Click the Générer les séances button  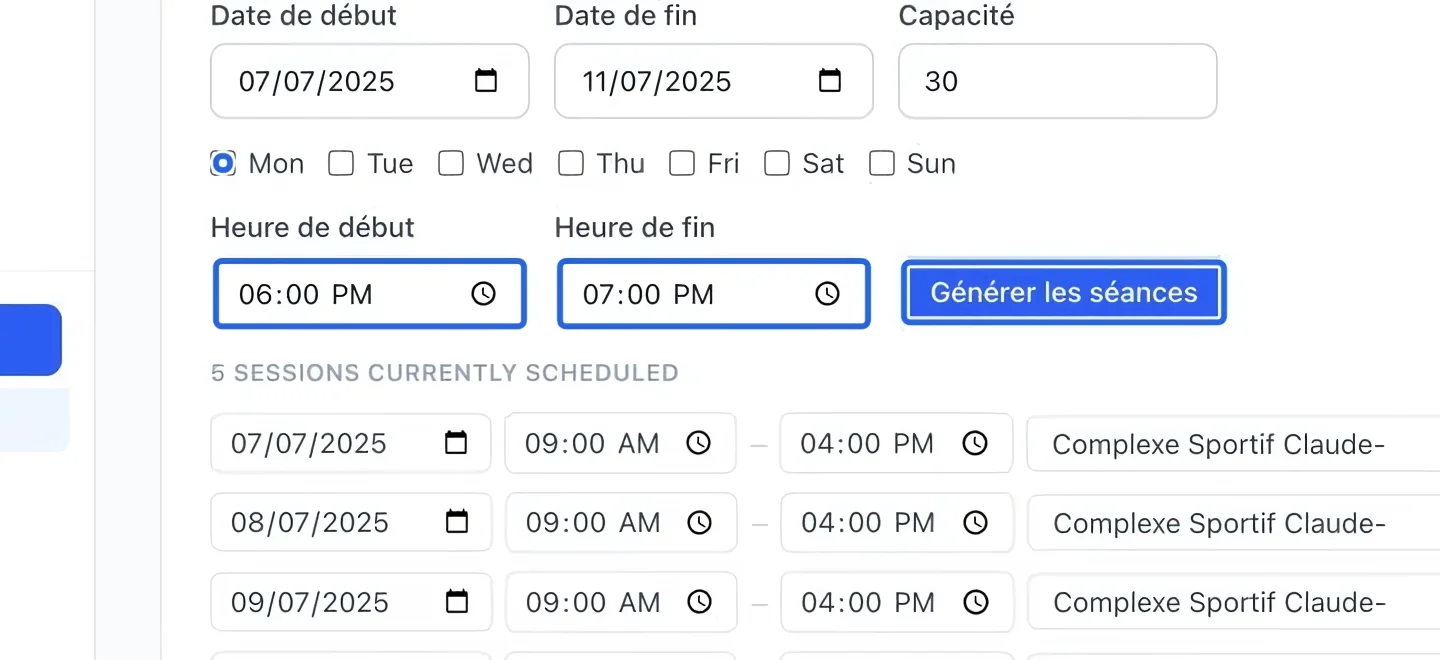click(x=1064, y=293)
